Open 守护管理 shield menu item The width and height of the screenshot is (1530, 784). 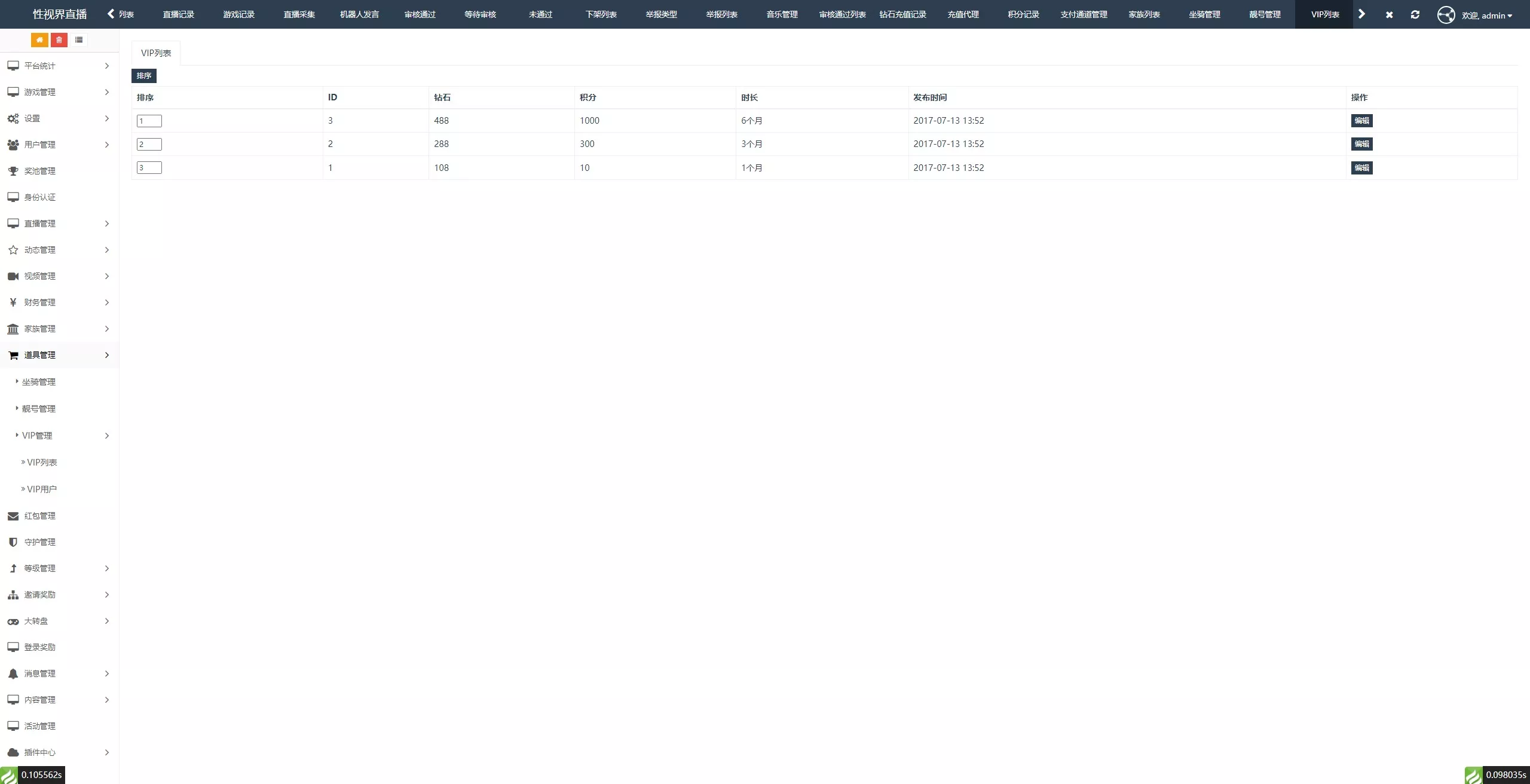click(x=39, y=542)
